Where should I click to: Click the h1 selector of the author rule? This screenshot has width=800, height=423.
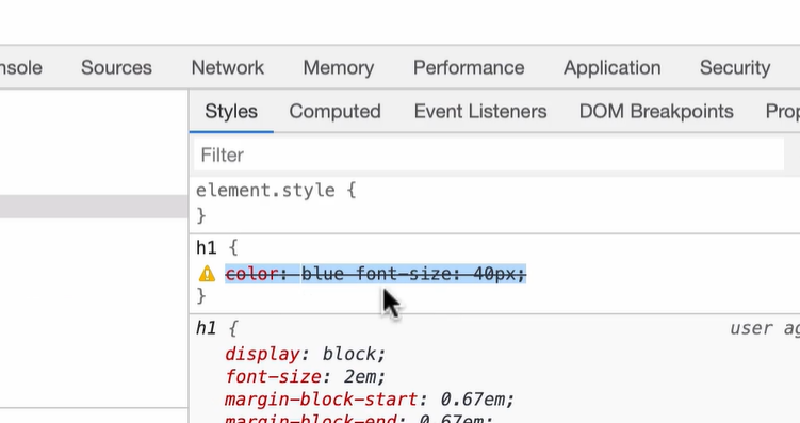coord(206,248)
